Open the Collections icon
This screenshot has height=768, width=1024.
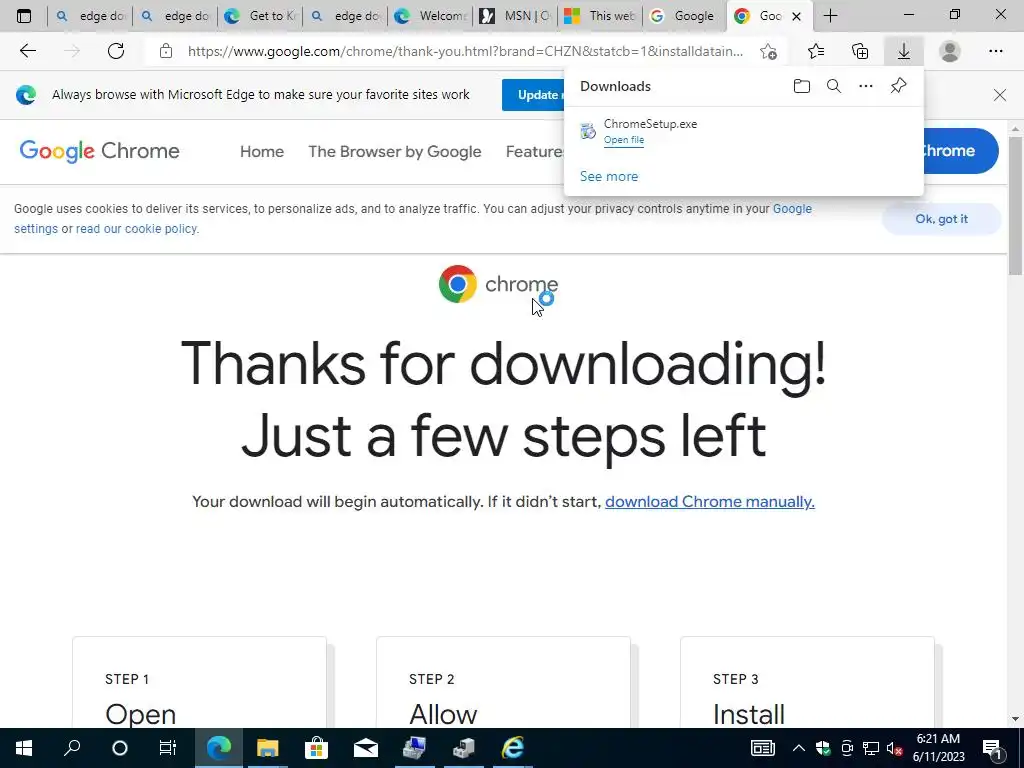(x=860, y=51)
